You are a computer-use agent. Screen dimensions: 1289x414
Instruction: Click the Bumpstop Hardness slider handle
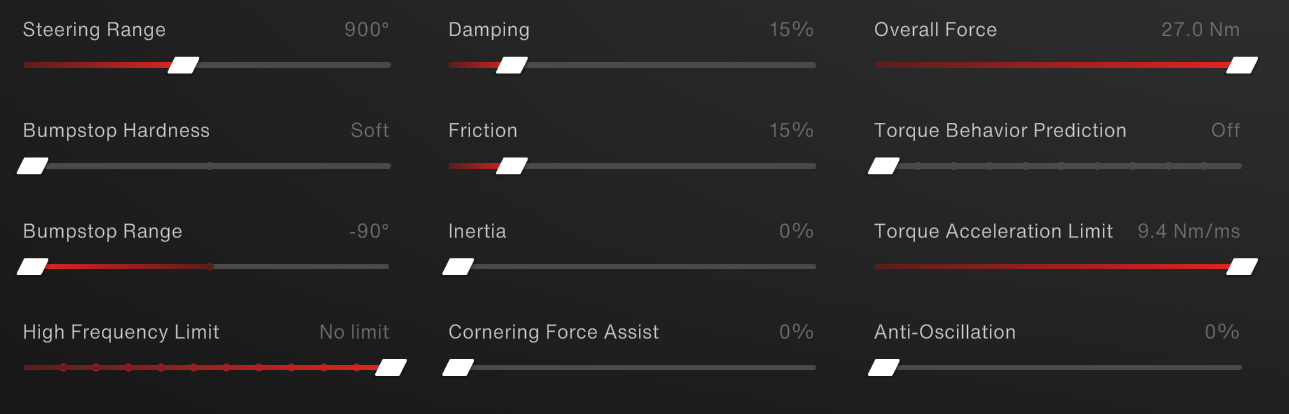(x=33, y=166)
